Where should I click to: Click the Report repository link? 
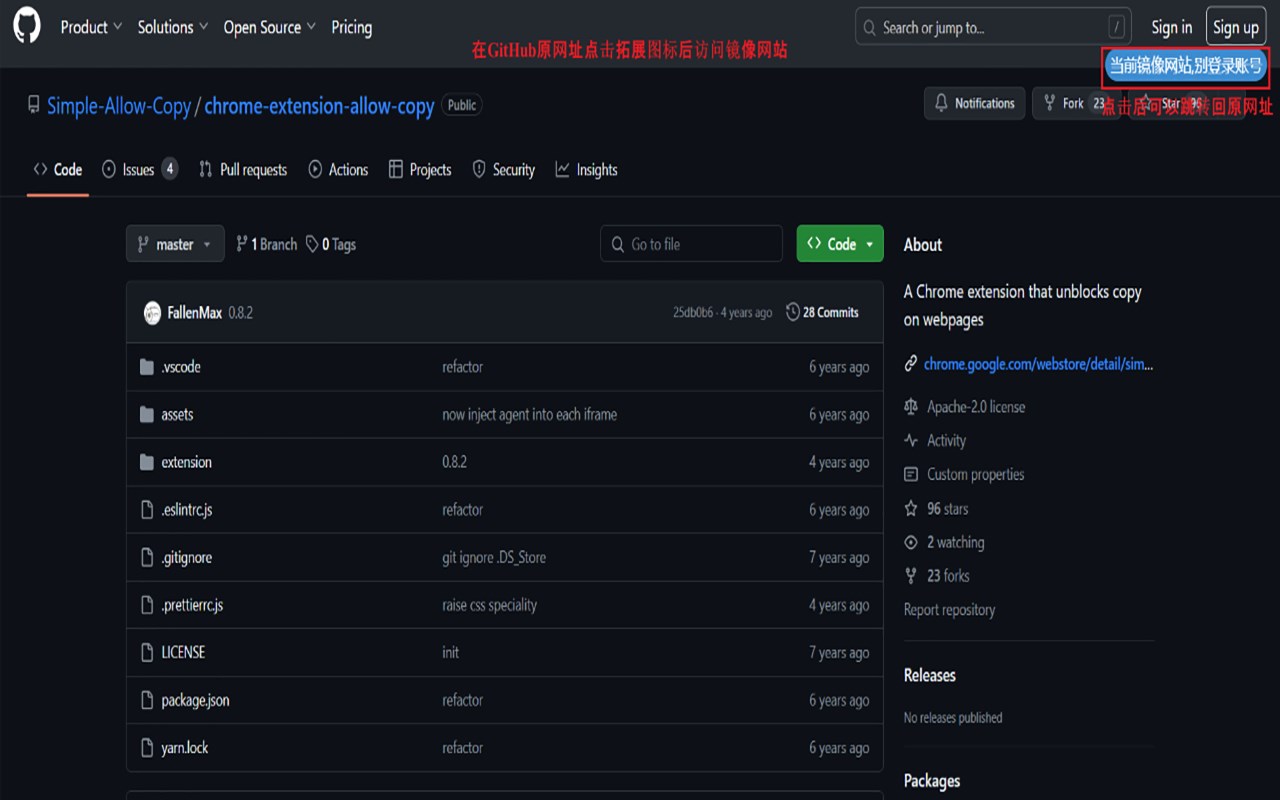949,609
